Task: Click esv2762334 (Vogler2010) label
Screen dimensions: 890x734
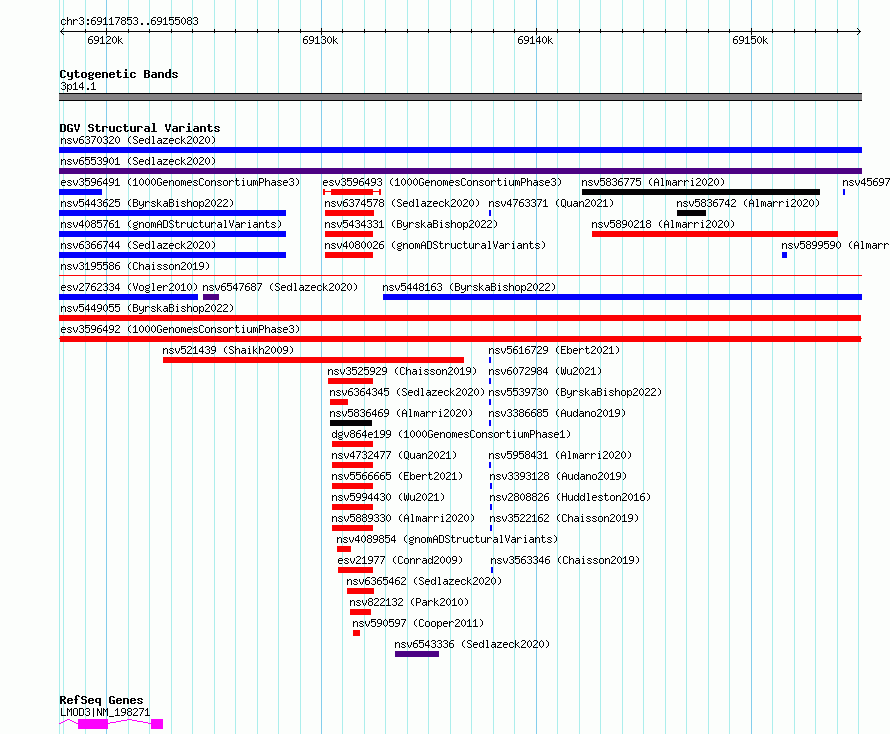Action: click(x=129, y=287)
